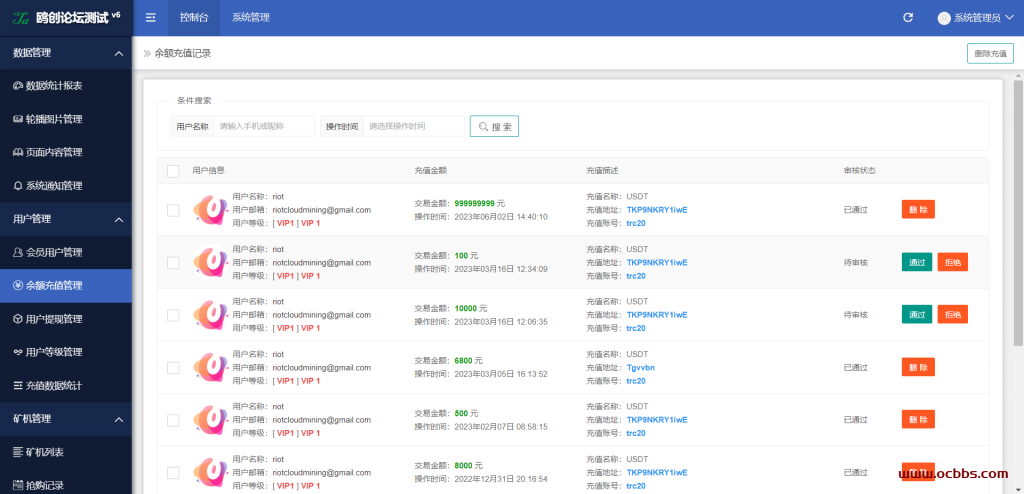The image size is (1024, 494).
Task: Click the 充值金额 column header
Action: pos(430,171)
